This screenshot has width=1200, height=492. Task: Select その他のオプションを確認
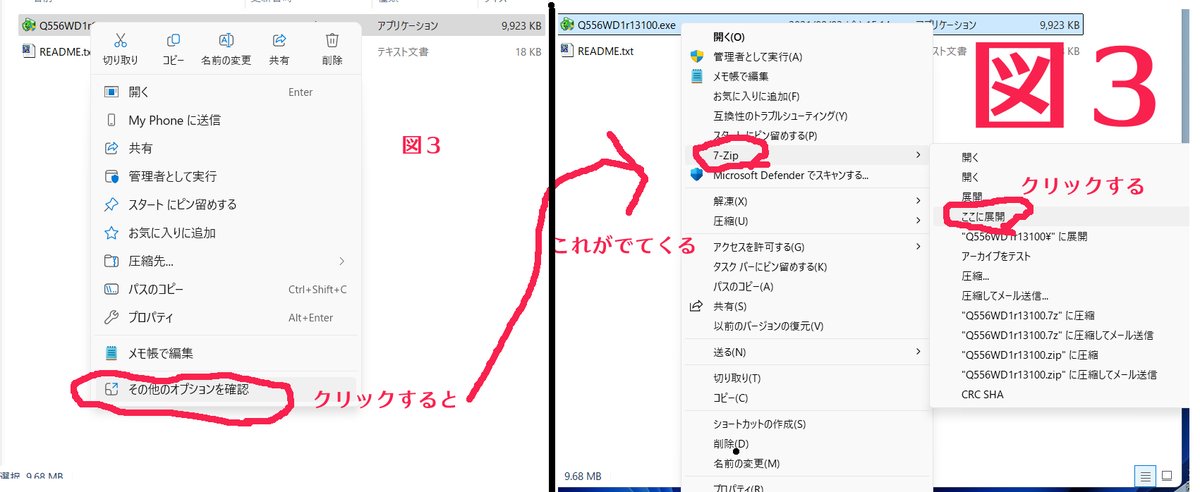227,388
